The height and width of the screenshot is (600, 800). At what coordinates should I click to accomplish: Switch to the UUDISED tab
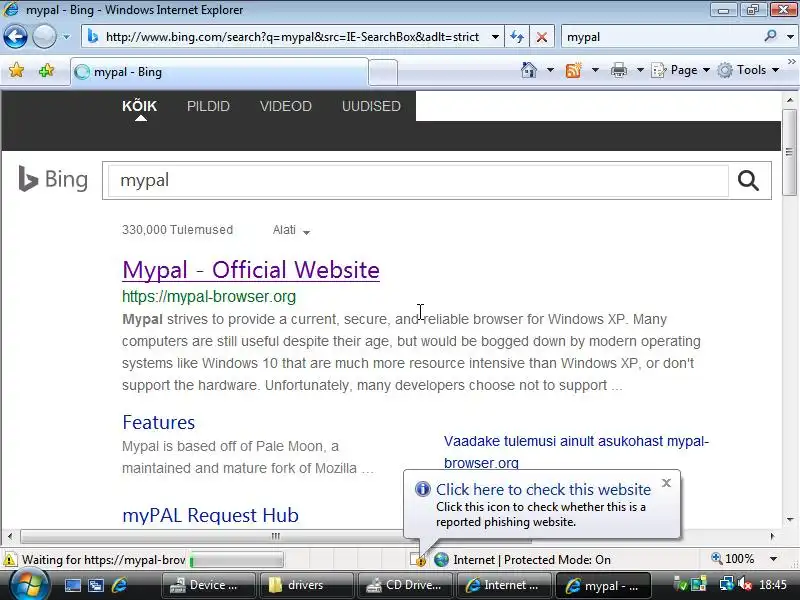click(371, 106)
